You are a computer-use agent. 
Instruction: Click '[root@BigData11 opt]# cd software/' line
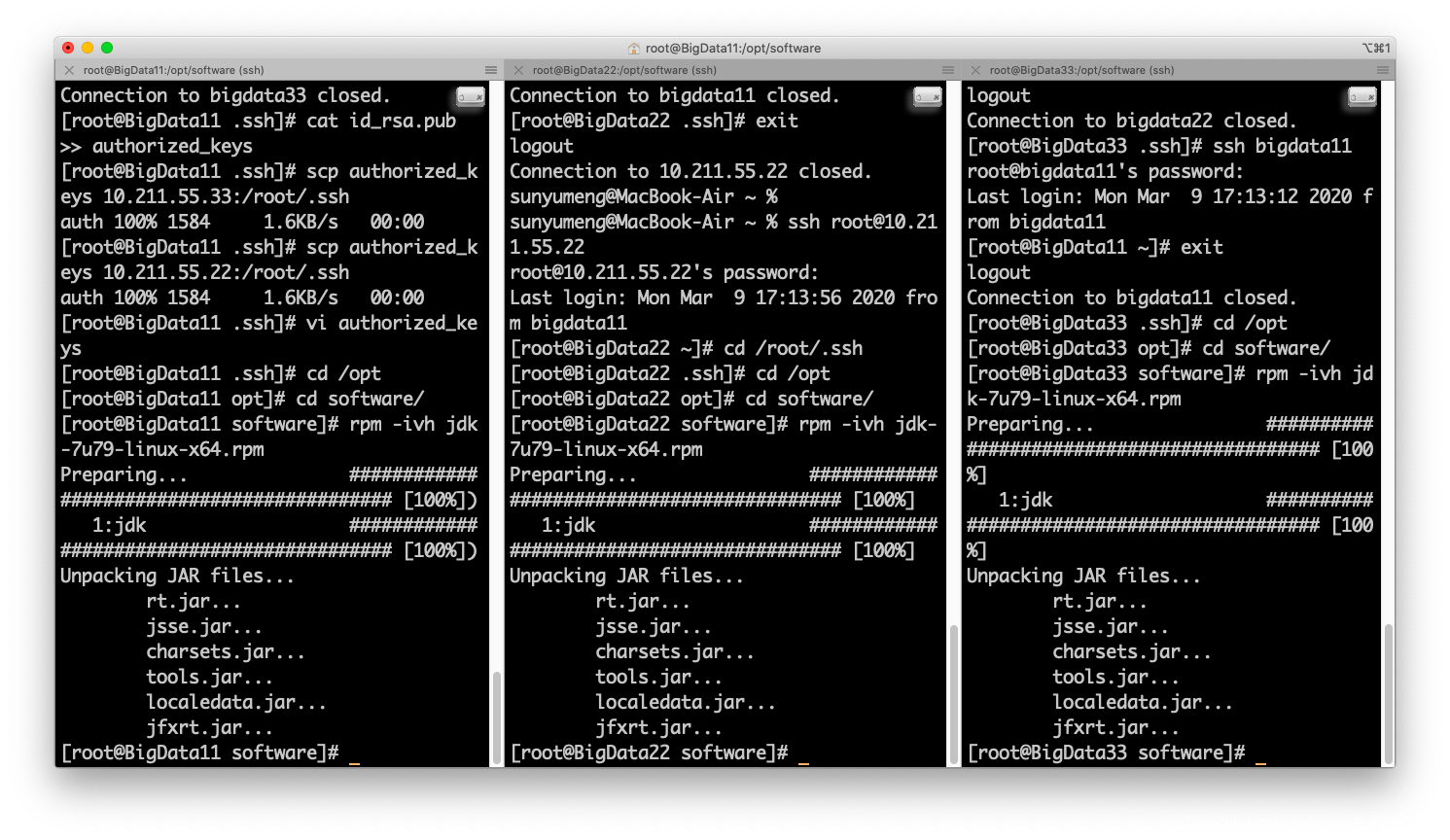tap(242, 399)
